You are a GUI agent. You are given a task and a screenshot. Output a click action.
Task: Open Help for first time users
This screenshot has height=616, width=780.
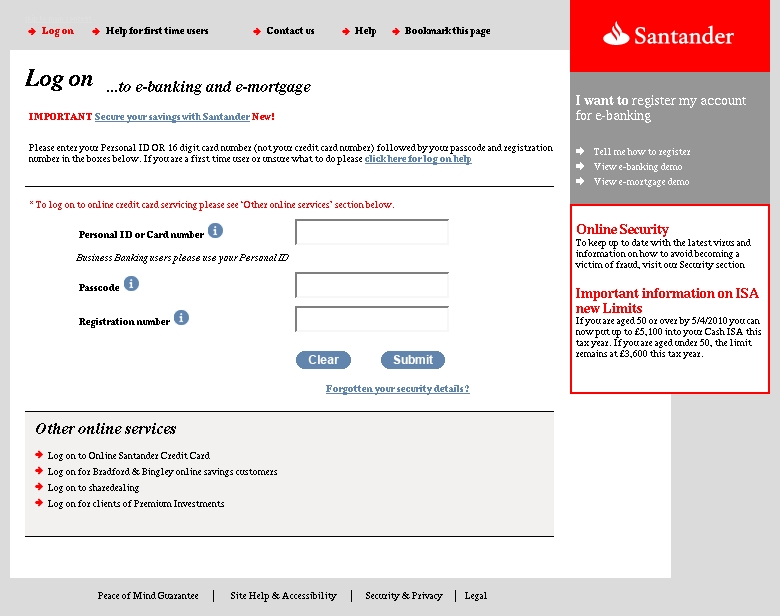tap(157, 31)
